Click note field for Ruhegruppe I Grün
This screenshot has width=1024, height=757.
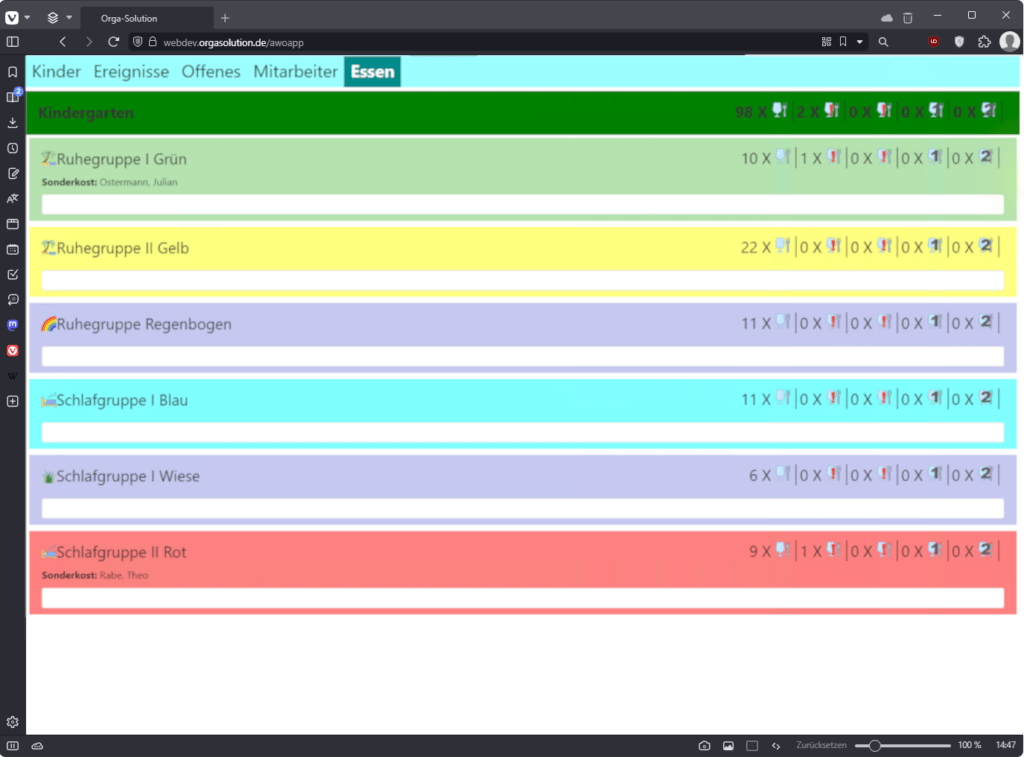pyautogui.click(x=522, y=204)
